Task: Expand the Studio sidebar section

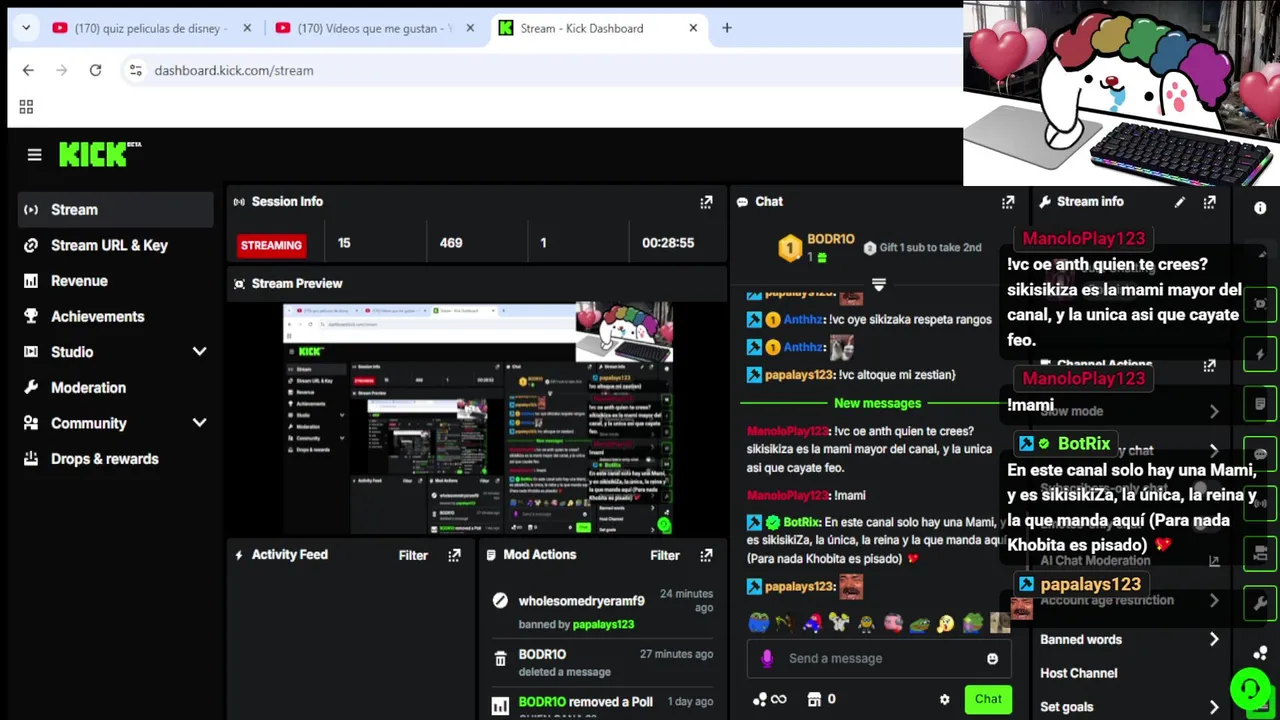Action: (x=199, y=352)
